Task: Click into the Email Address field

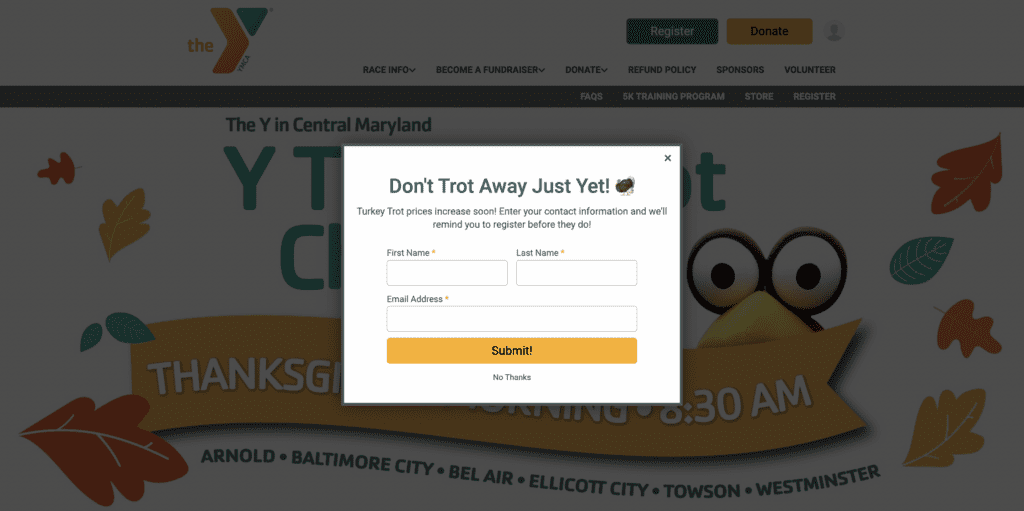Action: [511, 319]
